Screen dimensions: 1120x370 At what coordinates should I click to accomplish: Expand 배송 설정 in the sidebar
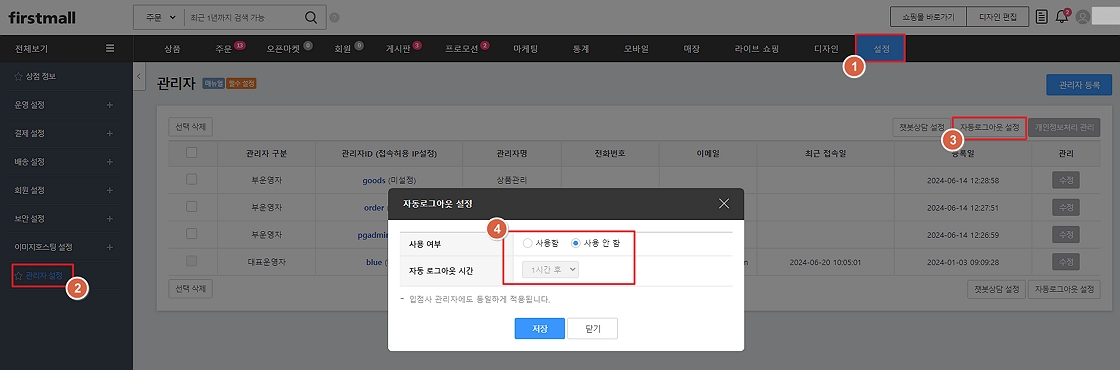[109, 162]
